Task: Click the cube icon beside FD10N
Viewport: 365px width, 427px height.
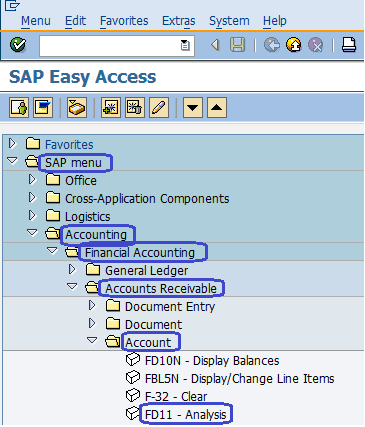Action: click(x=133, y=360)
